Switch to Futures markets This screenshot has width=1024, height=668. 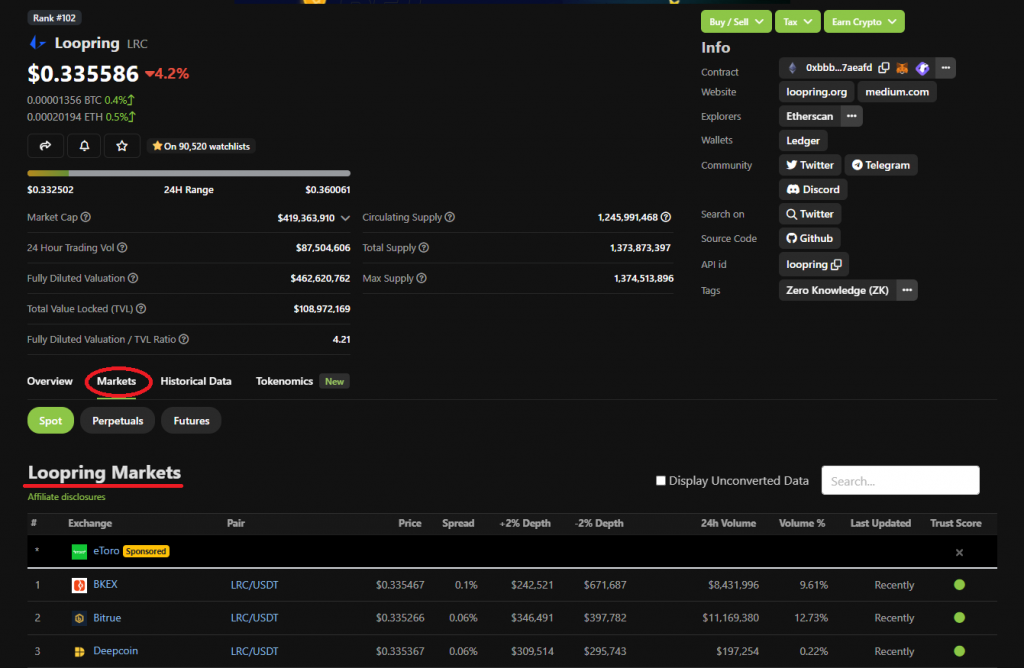click(x=191, y=421)
